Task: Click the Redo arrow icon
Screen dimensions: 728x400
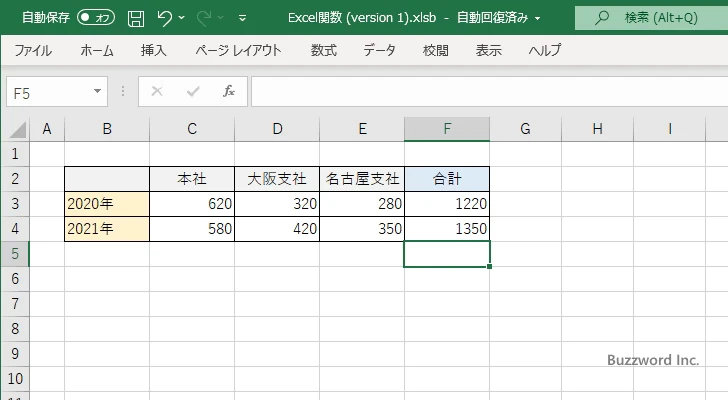Action: [204, 18]
